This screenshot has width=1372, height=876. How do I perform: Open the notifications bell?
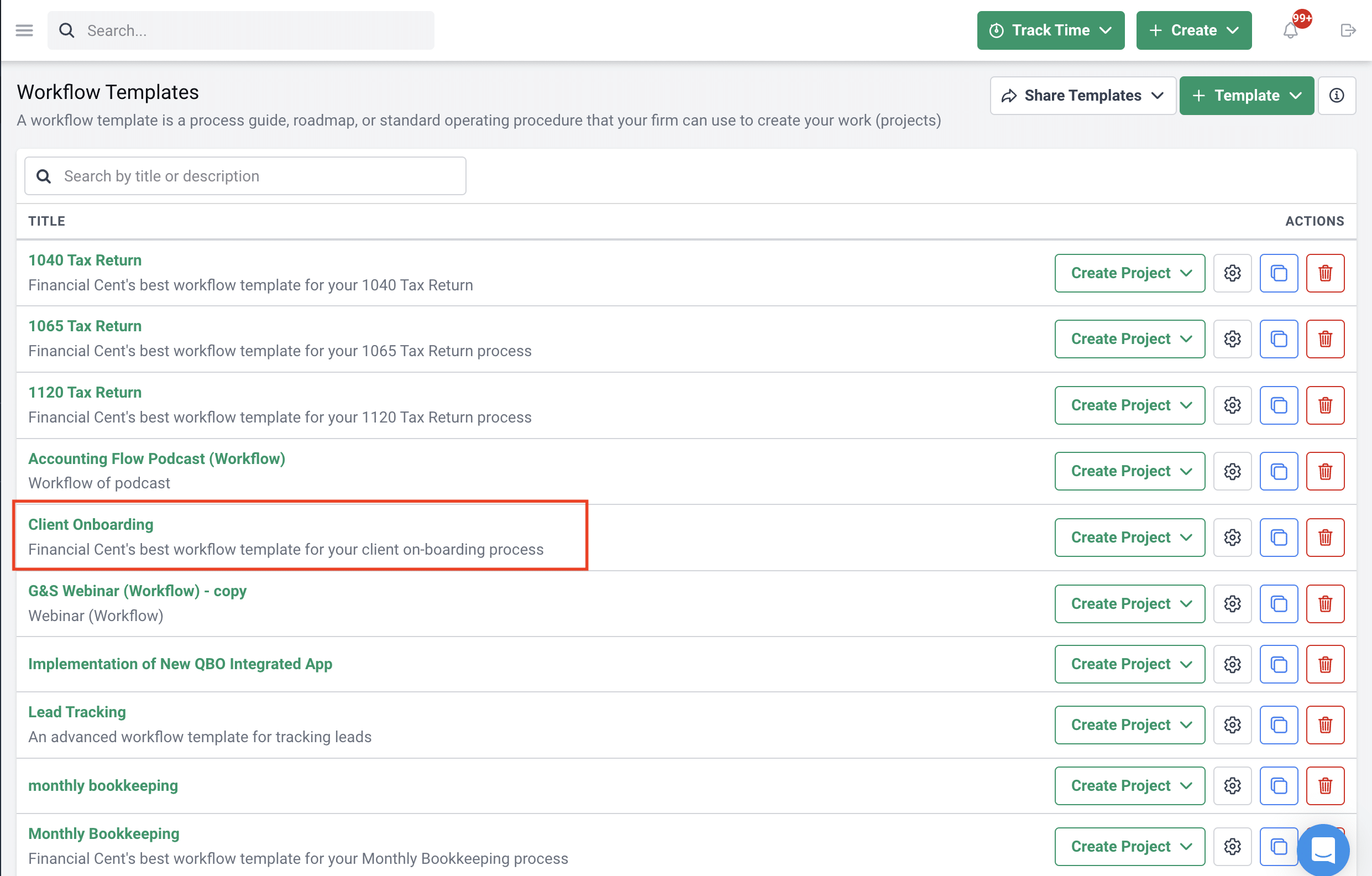coord(1290,30)
